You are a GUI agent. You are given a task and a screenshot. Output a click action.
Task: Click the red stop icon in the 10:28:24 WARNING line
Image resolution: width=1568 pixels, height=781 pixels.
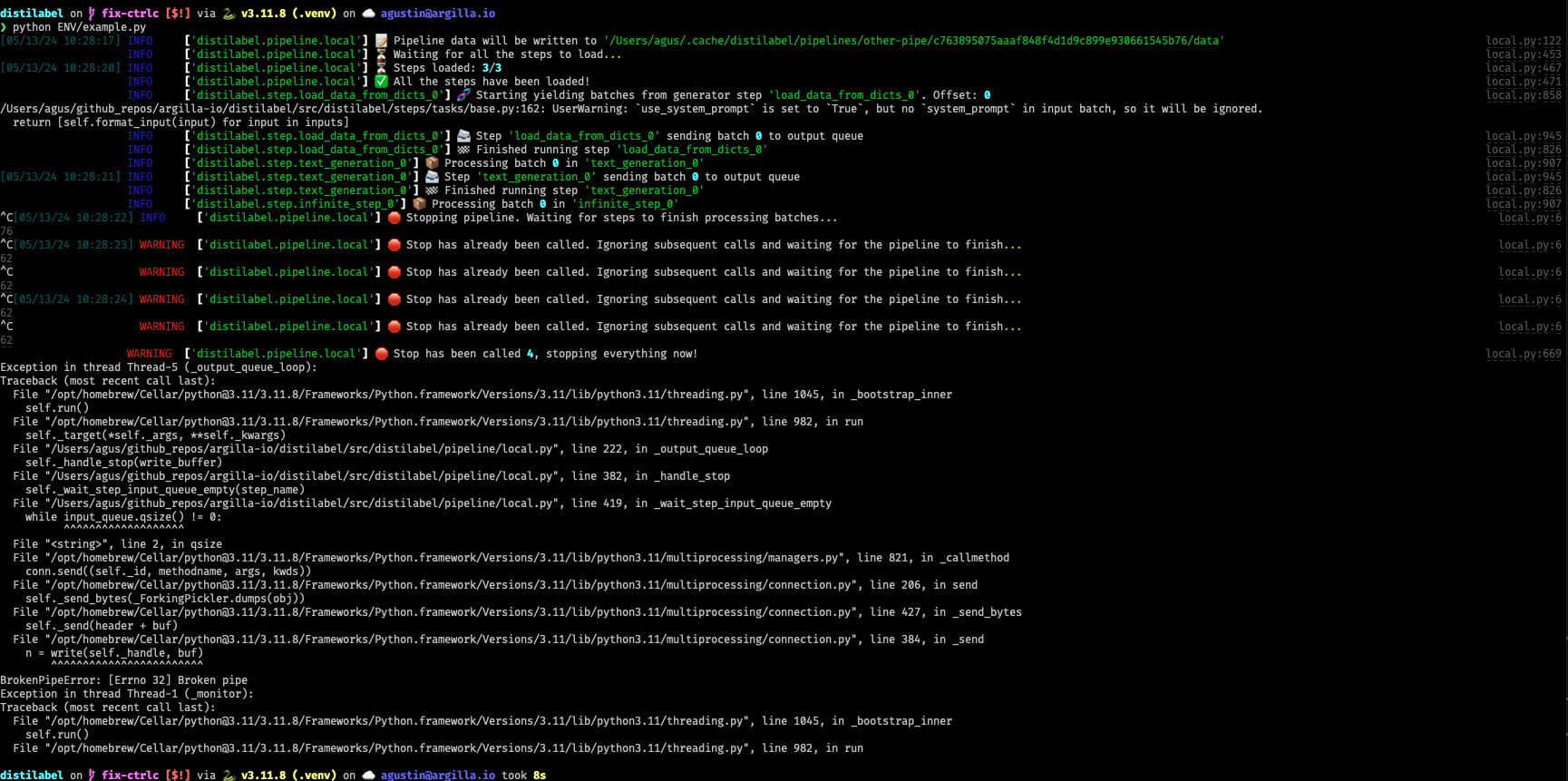click(x=394, y=299)
